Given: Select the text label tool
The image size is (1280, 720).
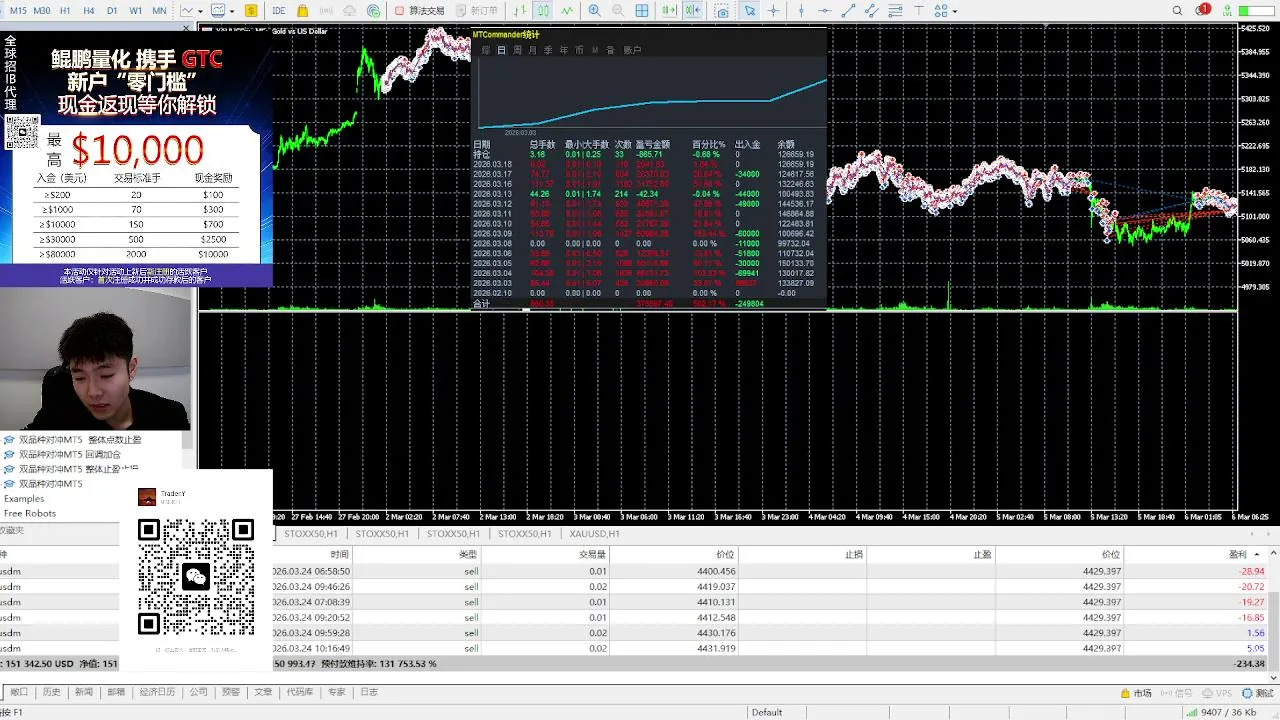Looking at the screenshot, I should [x=918, y=10].
